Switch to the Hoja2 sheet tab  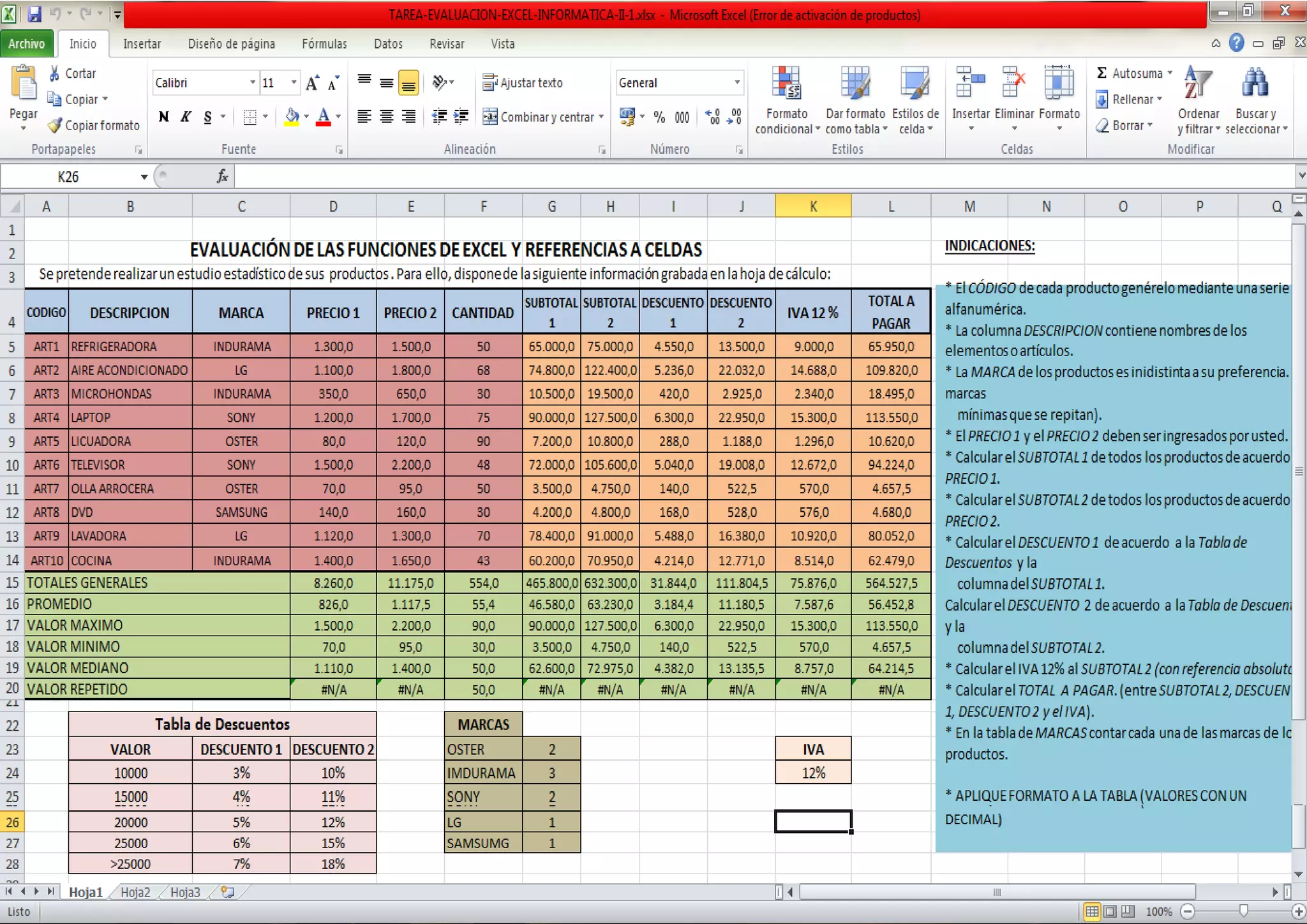(x=135, y=892)
